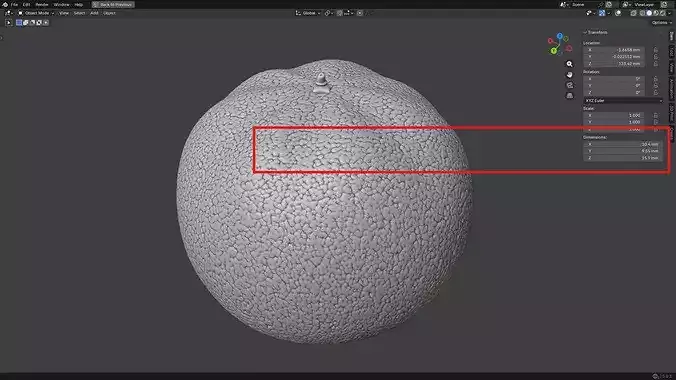Open the viewport Add menu
The image size is (676, 380).
point(94,13)
